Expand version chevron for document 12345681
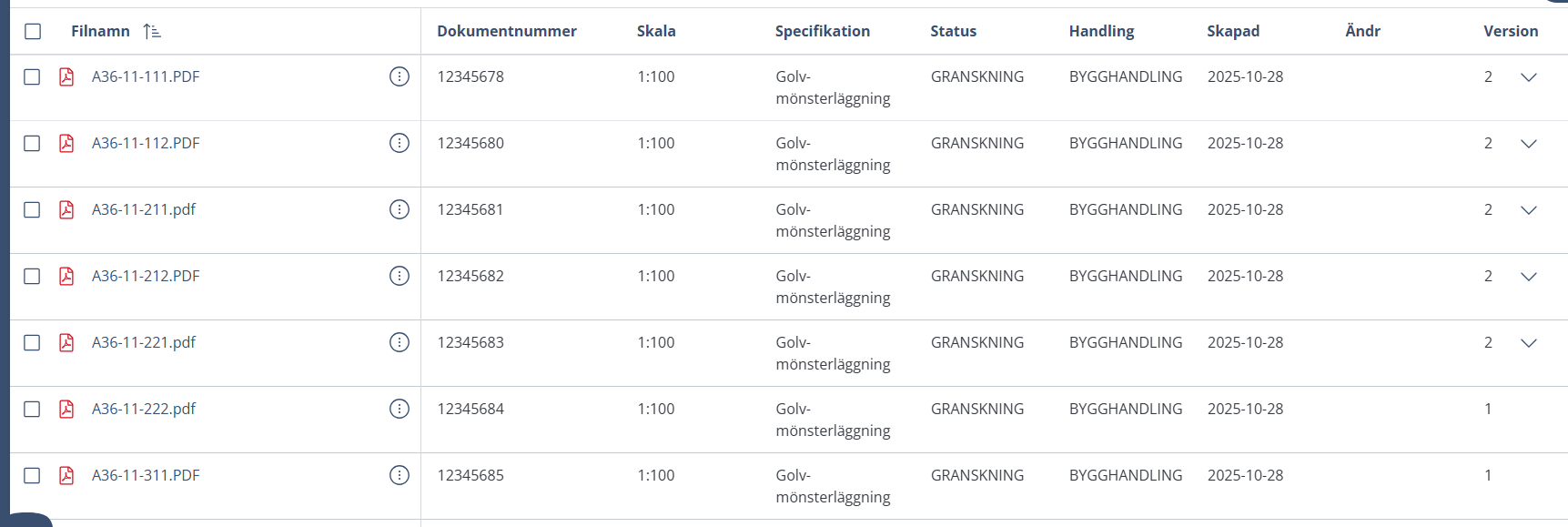This screenshot has height=527, width=1568. point(1528,210)
